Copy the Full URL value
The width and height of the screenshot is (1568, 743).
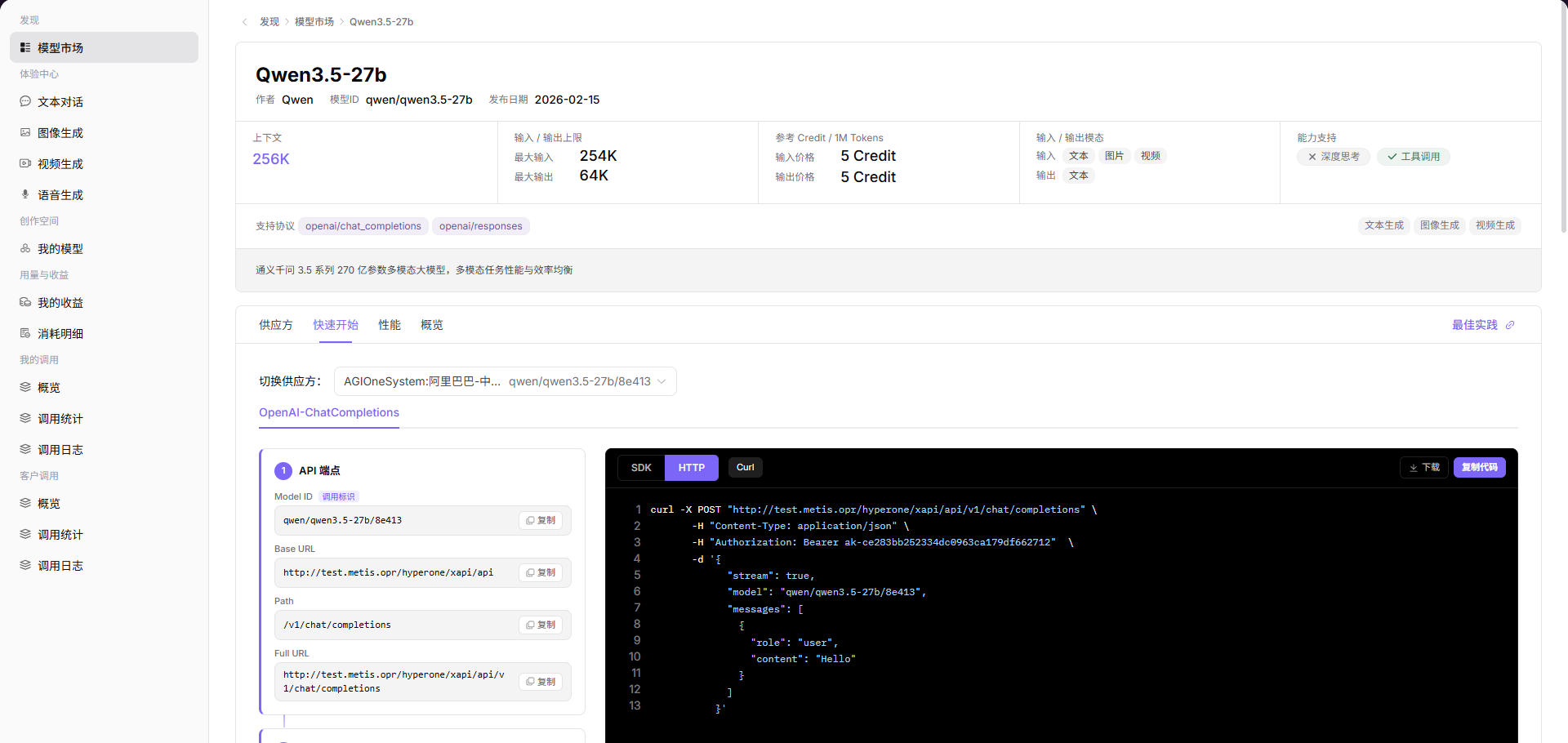[x=541, y=682]
